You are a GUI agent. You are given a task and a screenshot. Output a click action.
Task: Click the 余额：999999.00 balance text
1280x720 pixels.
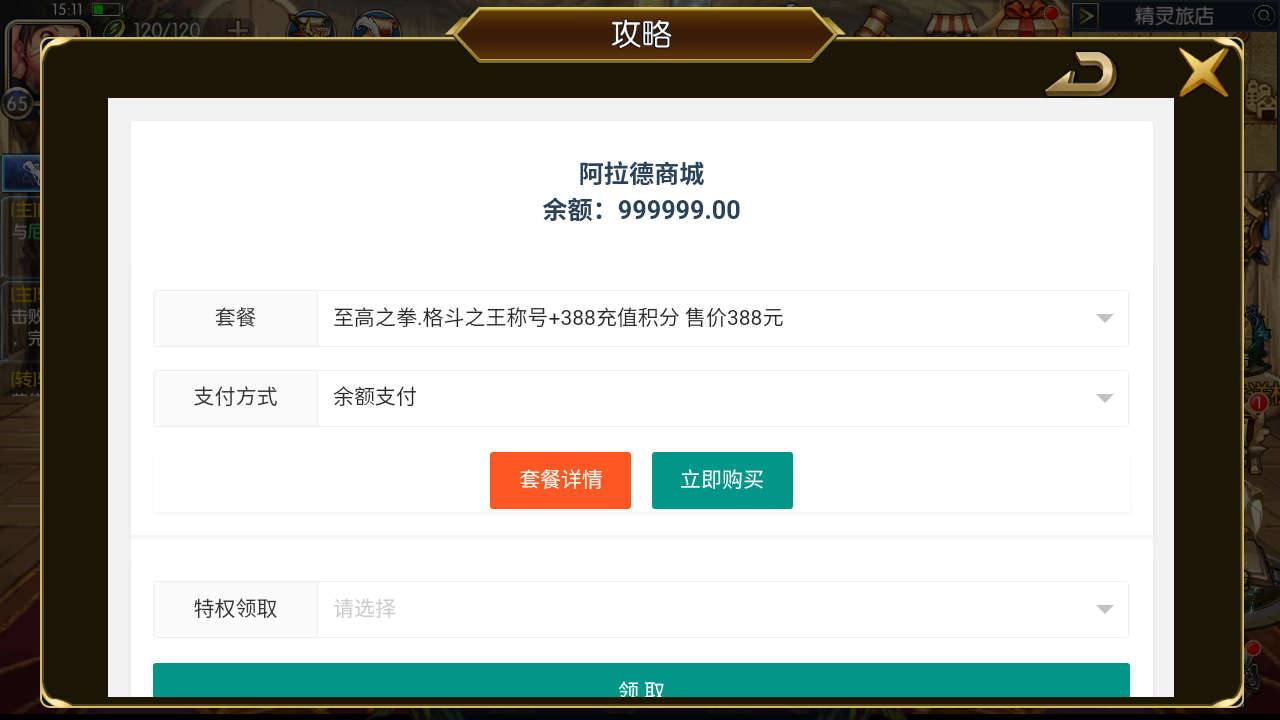coord(641,210)
